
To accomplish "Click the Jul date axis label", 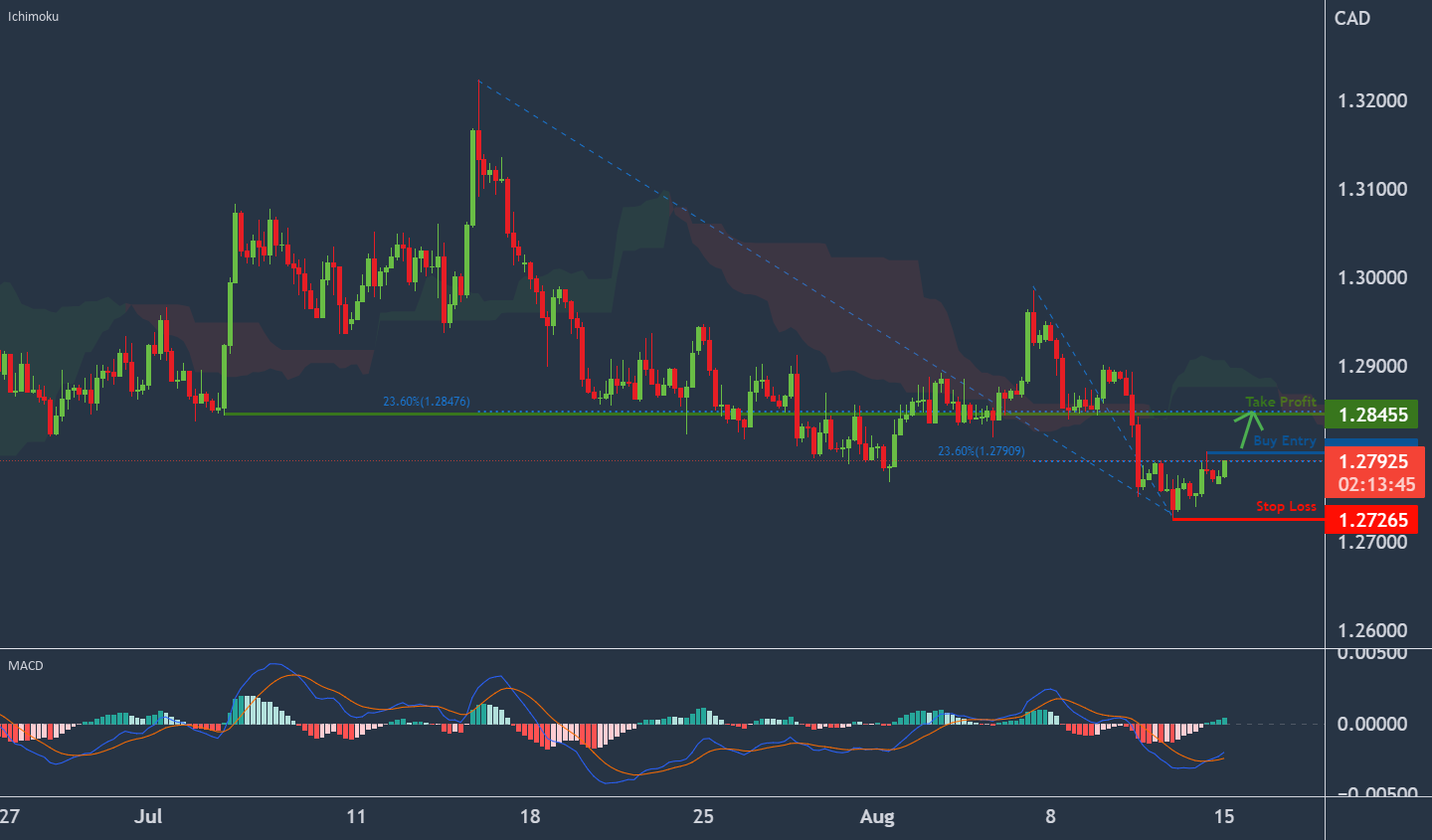I will 148,816.
